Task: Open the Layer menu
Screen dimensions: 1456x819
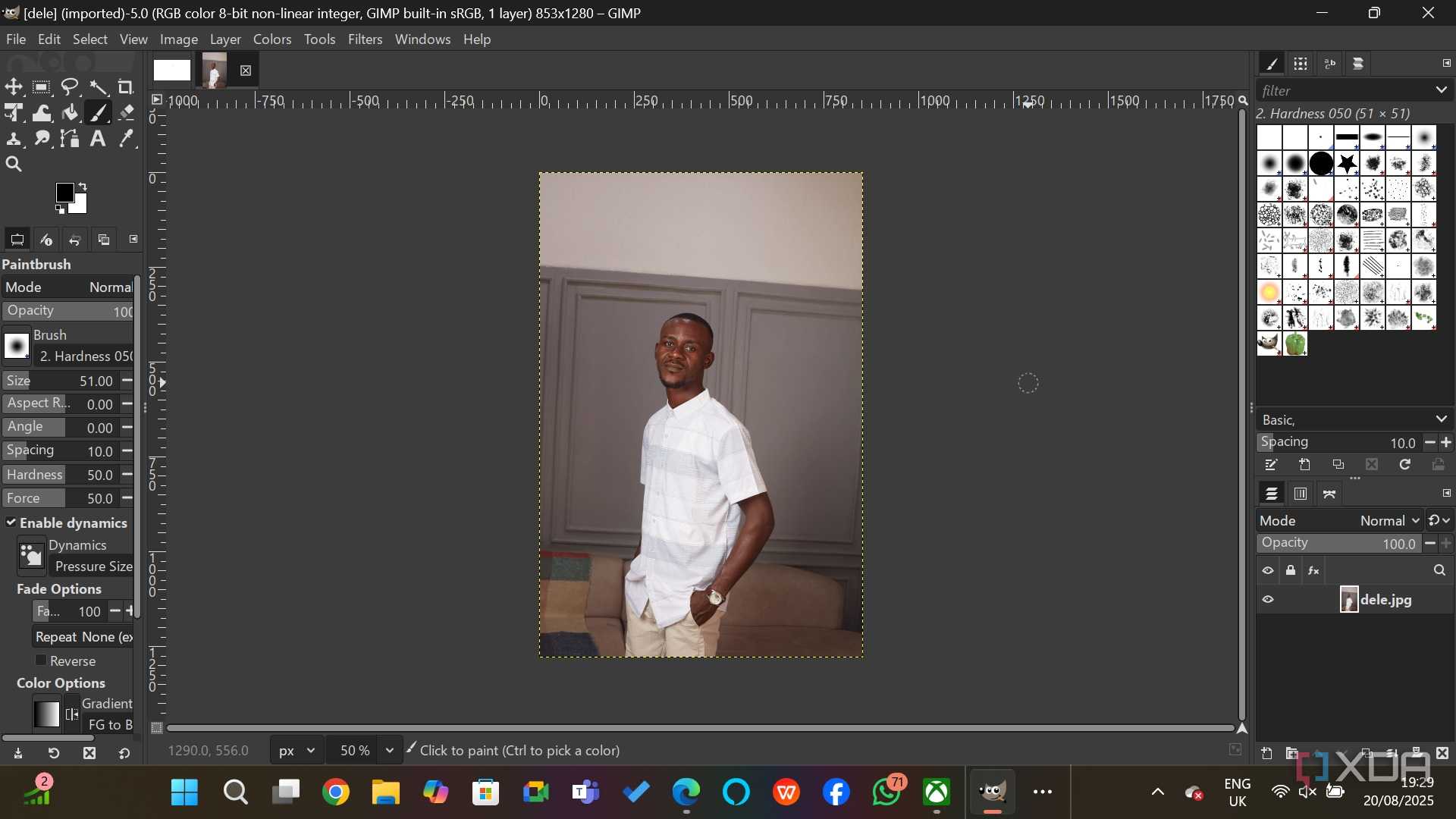Action: click(225, 39)
